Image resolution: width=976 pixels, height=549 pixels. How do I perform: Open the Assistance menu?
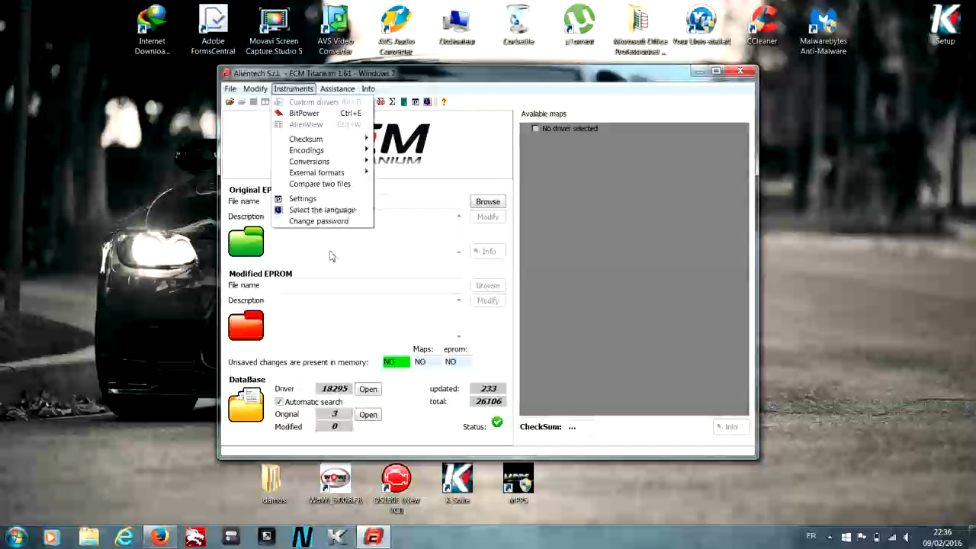[337, 89]
